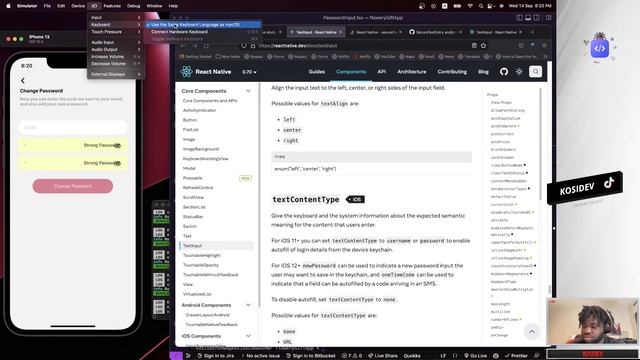
Task: Collapse Android Components sidebar section
Action: [248, 305]
